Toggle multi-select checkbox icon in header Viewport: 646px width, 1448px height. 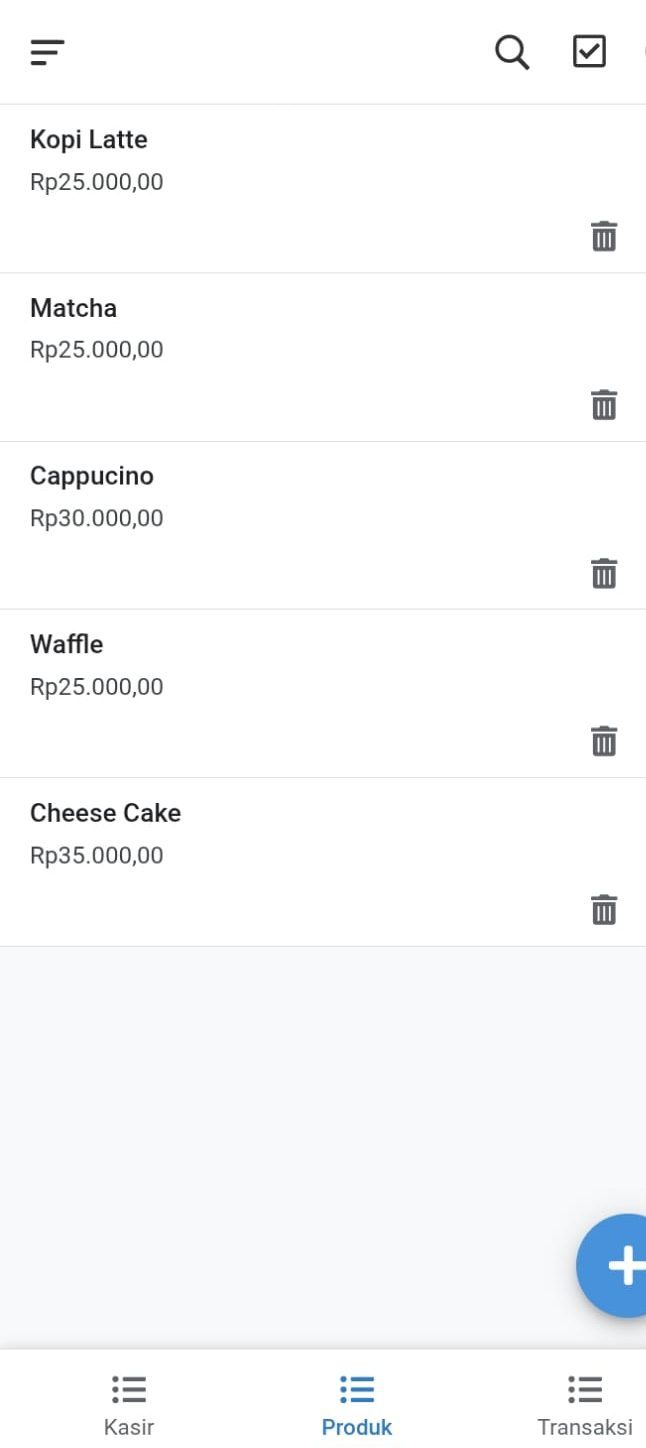point(589,51)
